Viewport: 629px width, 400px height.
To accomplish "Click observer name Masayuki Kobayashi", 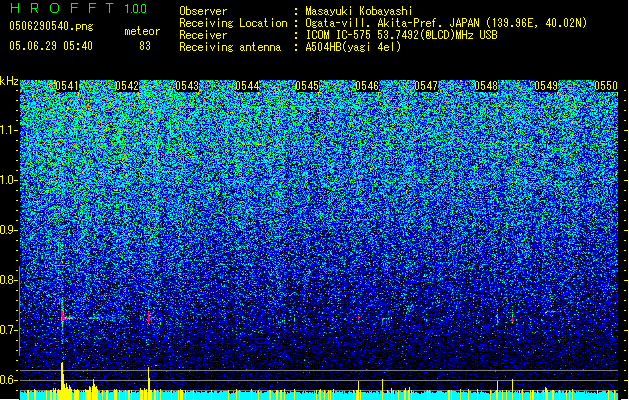I will [x=359, y=11].
